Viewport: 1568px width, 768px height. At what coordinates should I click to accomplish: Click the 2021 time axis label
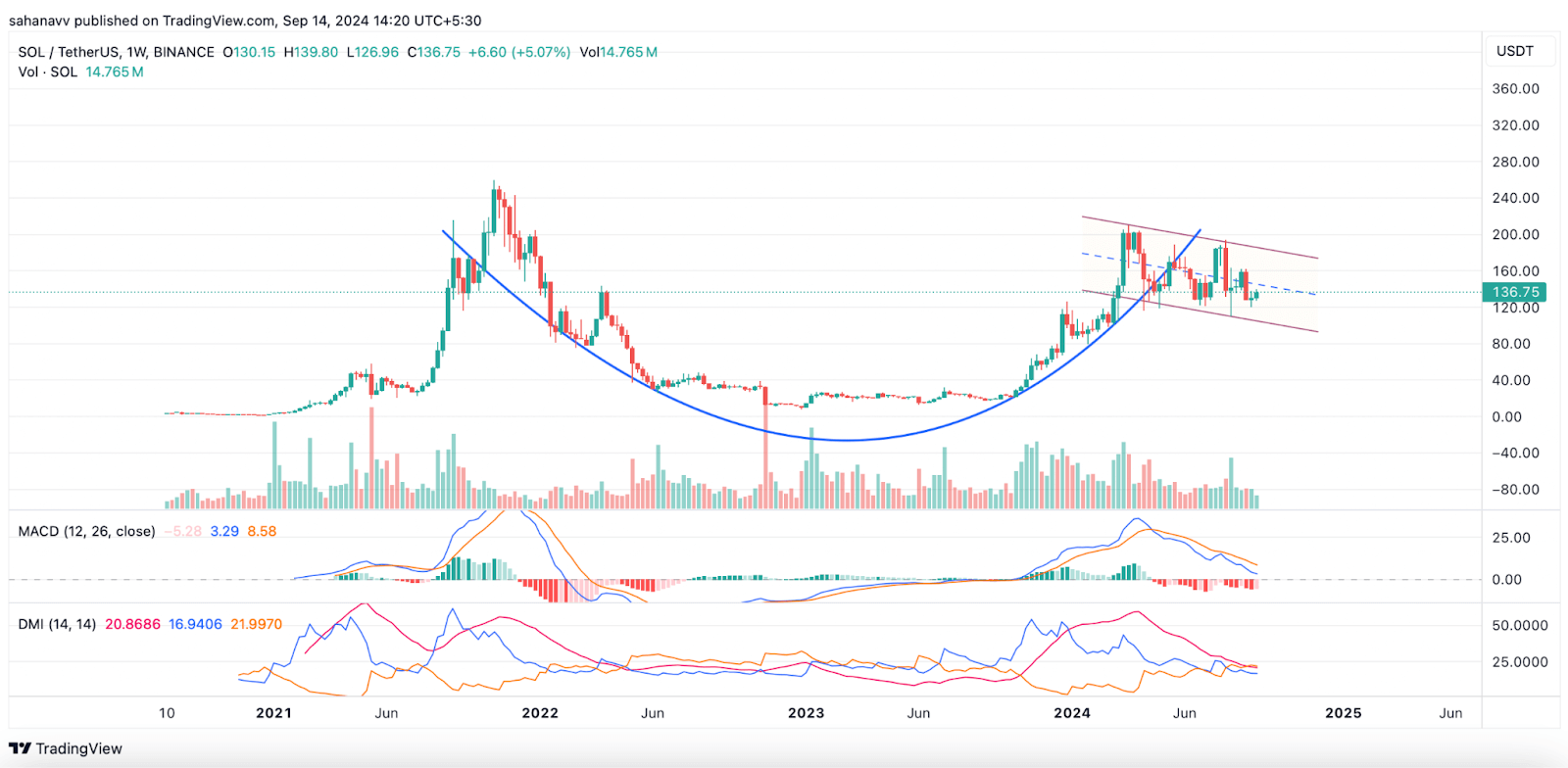coord(273,713)
